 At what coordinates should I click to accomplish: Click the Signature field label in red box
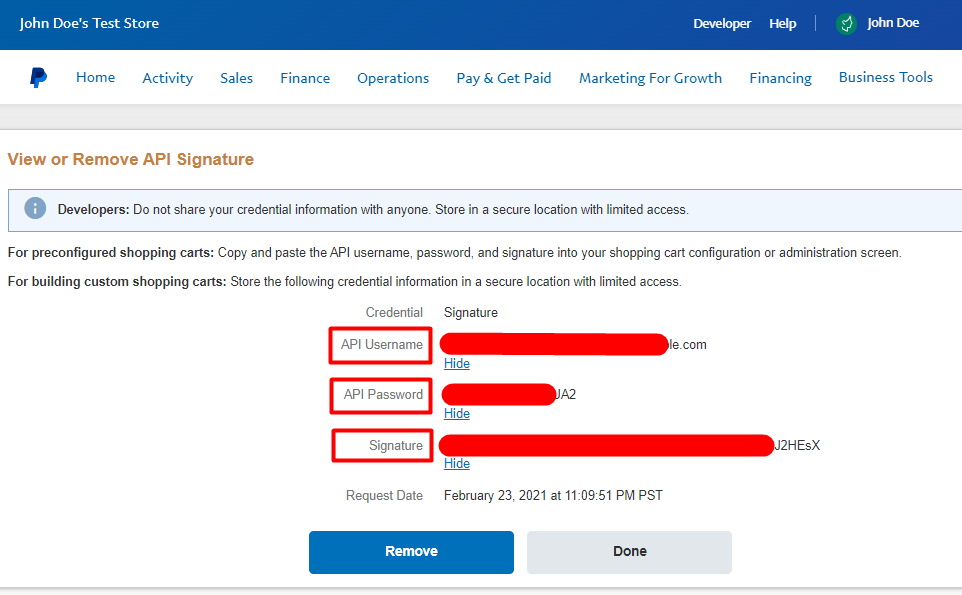[396, 445]
